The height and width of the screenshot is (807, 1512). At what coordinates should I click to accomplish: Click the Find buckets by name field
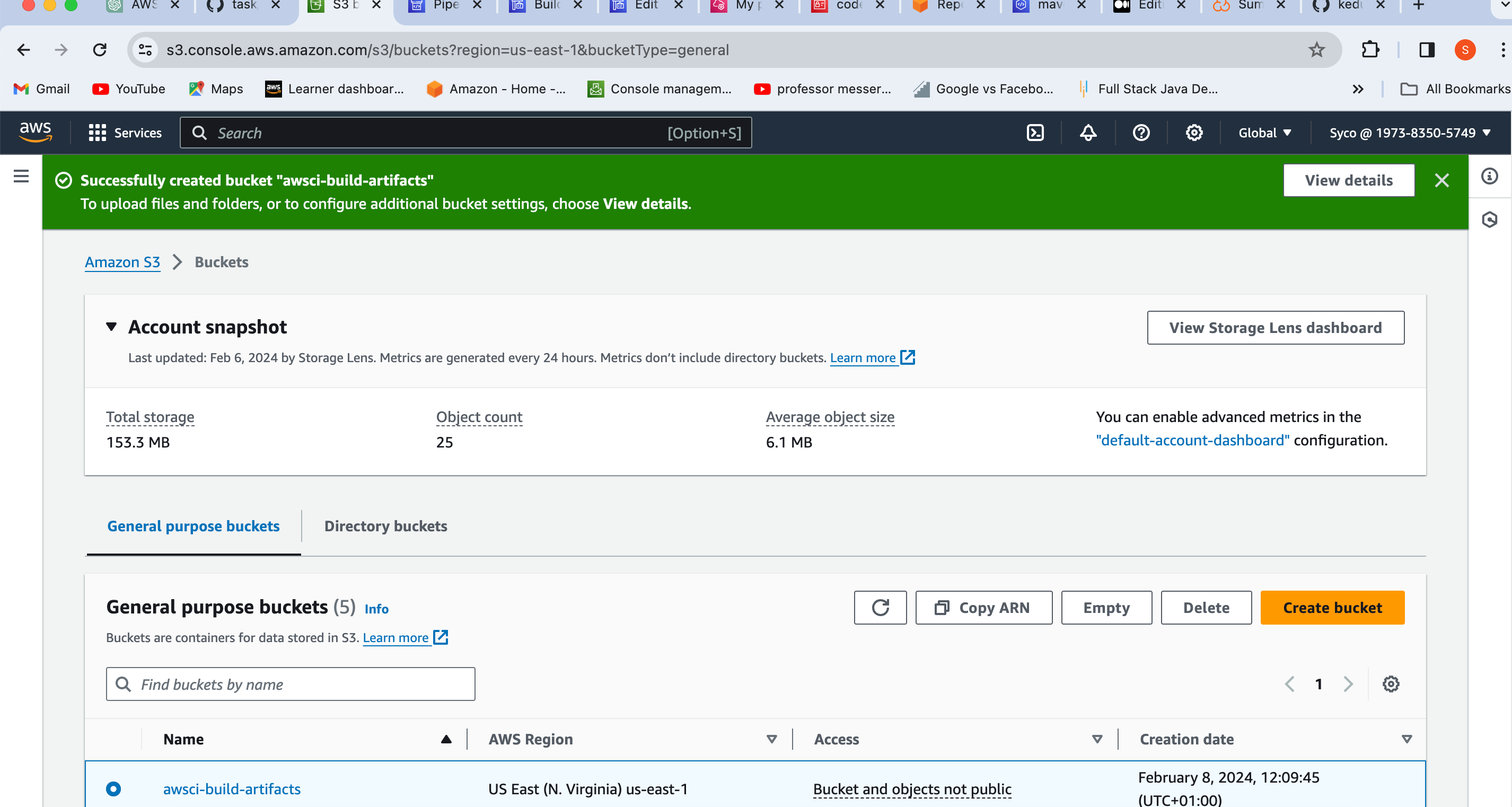pos(291,684)
